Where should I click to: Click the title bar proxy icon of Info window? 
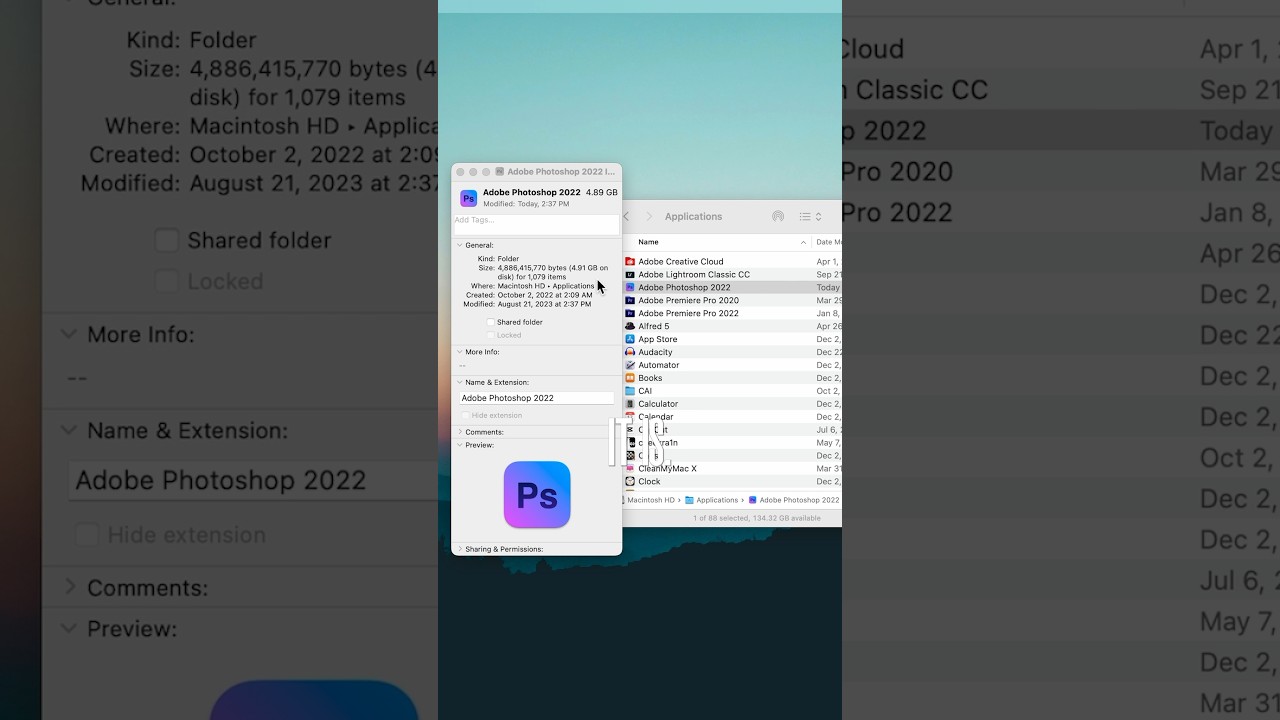click(x=500, y=172)
